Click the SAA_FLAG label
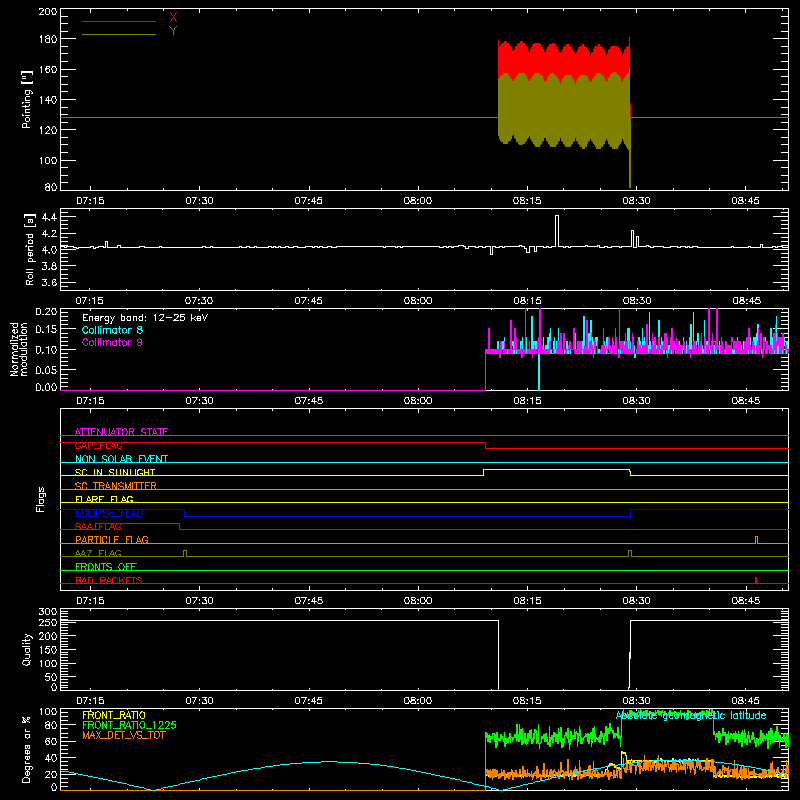800x800 pixels. click(x=98, y=526)
